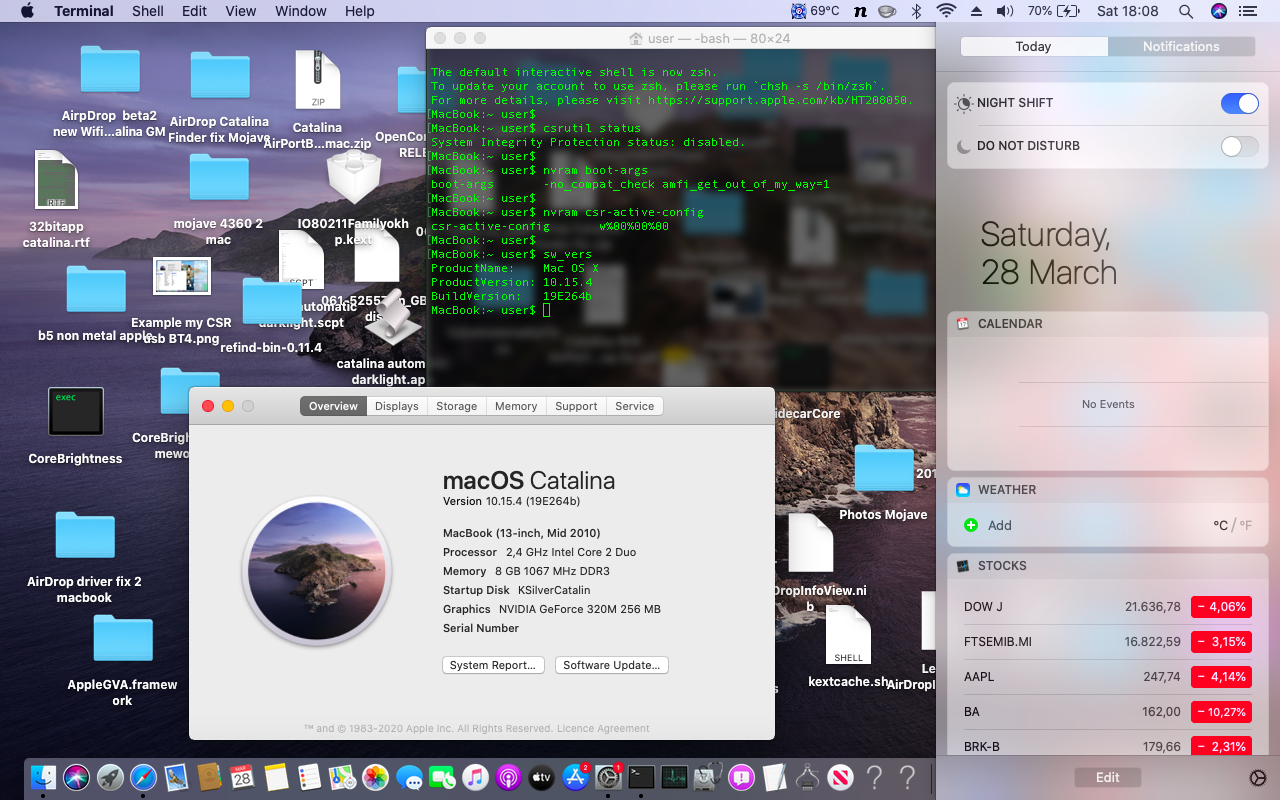The width and height of the screenshot is (1280, 800).
Task: Add a location in Weather widget
Action: pyautogui.click(x=987, y=525)
